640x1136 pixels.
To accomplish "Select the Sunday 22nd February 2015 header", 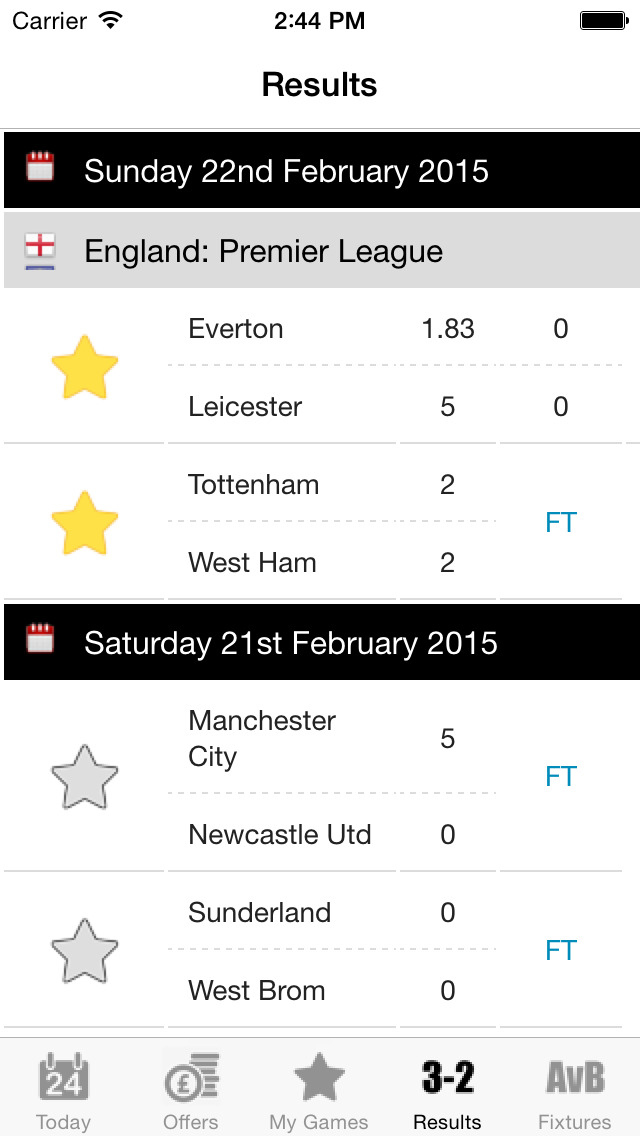I will coord(286,171).
